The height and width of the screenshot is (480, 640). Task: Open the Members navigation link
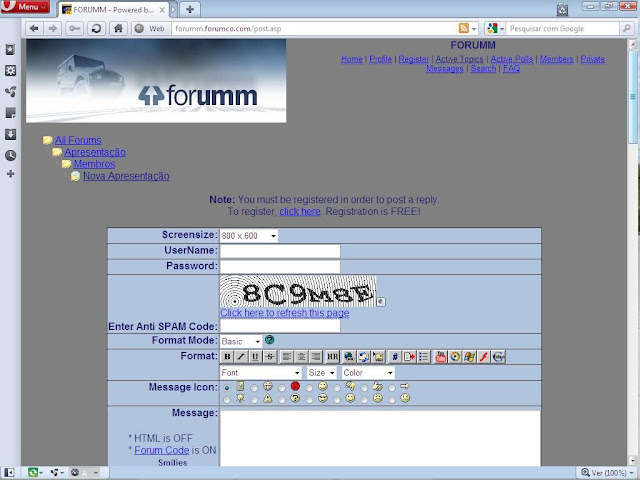pyautogui.click(x=556, y=59)
